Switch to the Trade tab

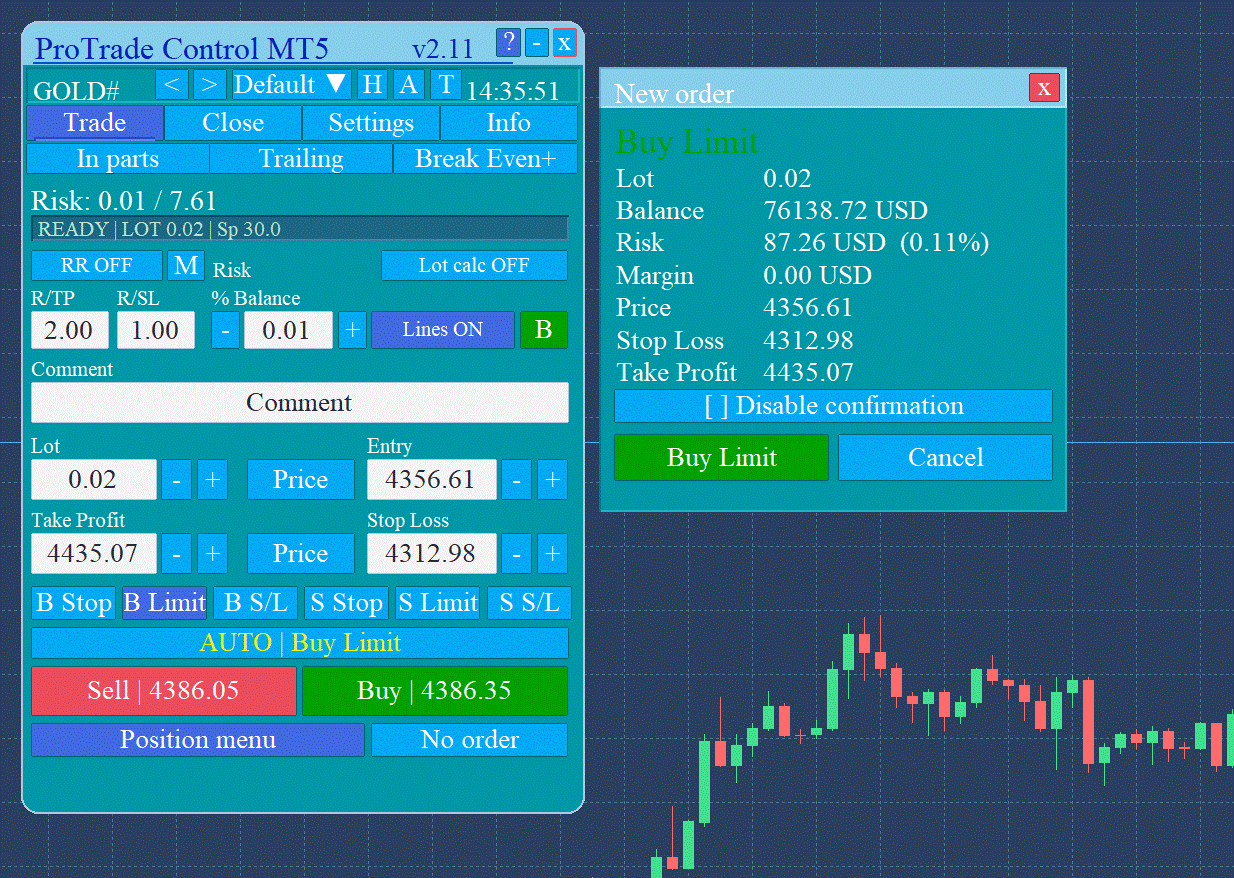tap(95, 123)
